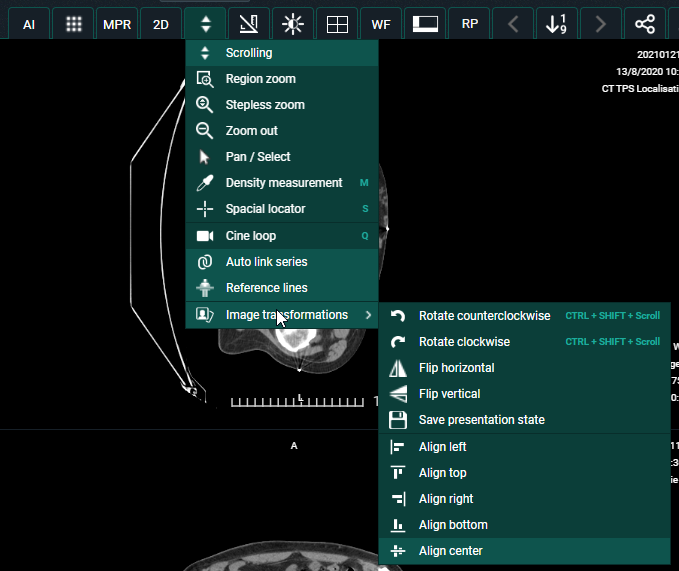Screen dimensions: 679x571
Task: Click the CT TPS Localisation overlay text
Action: (640, 89)
